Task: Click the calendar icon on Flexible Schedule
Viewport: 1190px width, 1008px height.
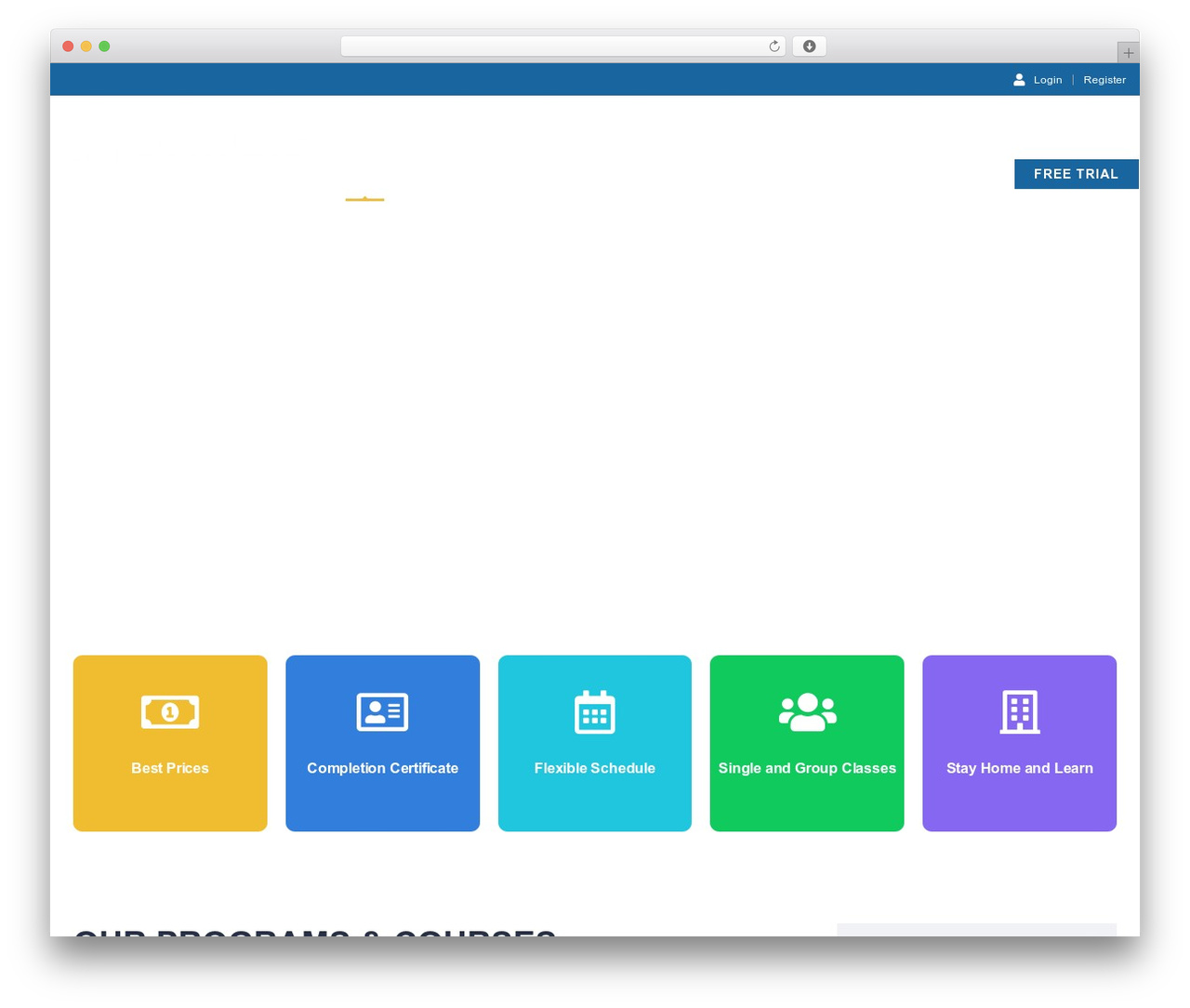Action: pyautogui.click(x=595, y=712)
